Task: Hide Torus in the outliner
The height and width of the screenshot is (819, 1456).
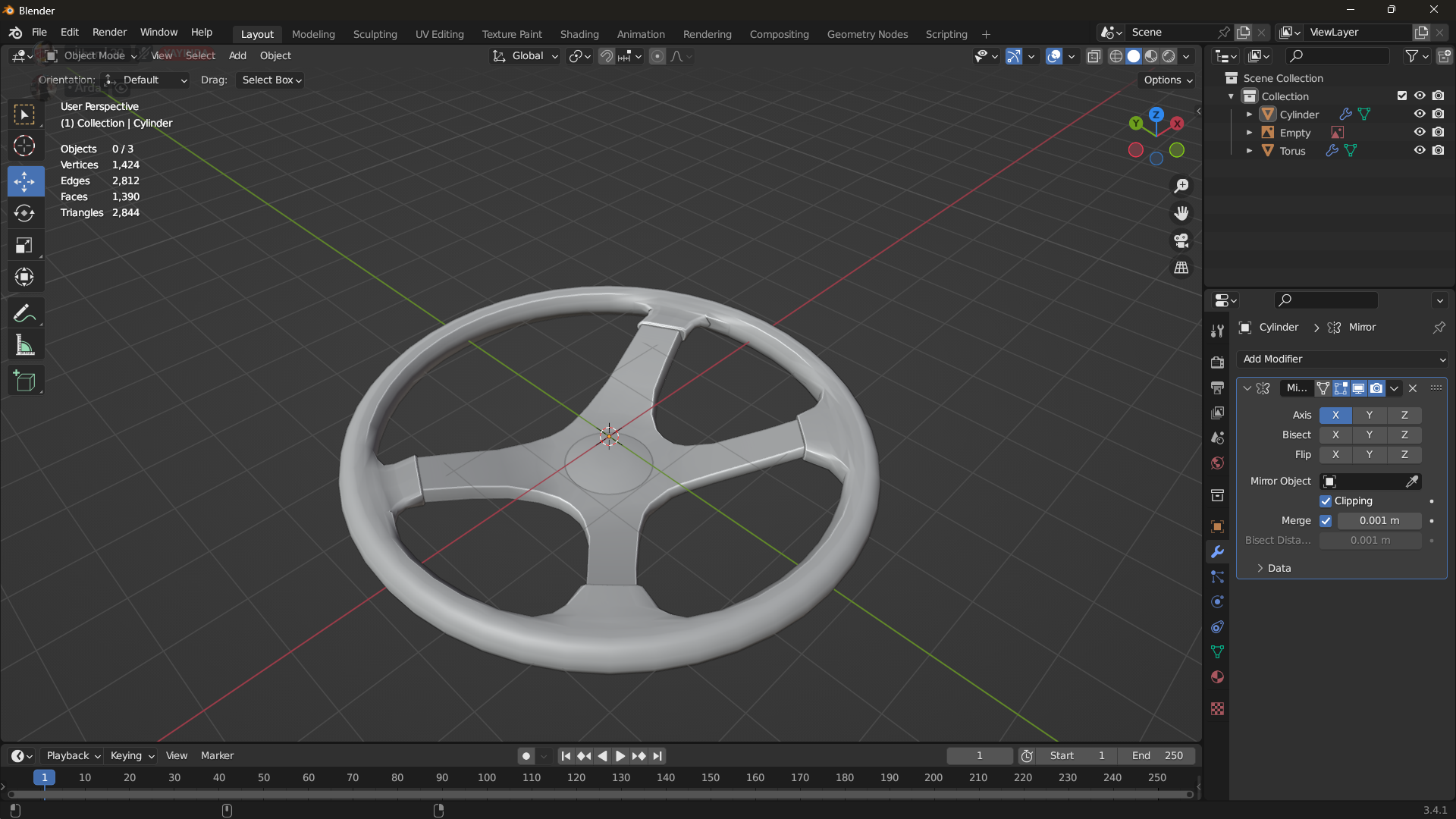Action: click(x=1420, y=151)
